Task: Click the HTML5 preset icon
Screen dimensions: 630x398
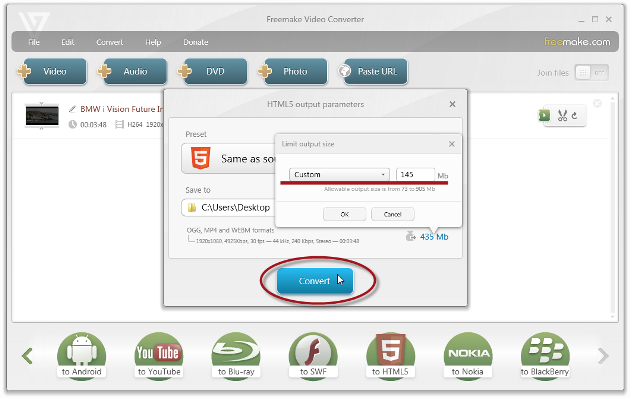Action: pos(200,158)
